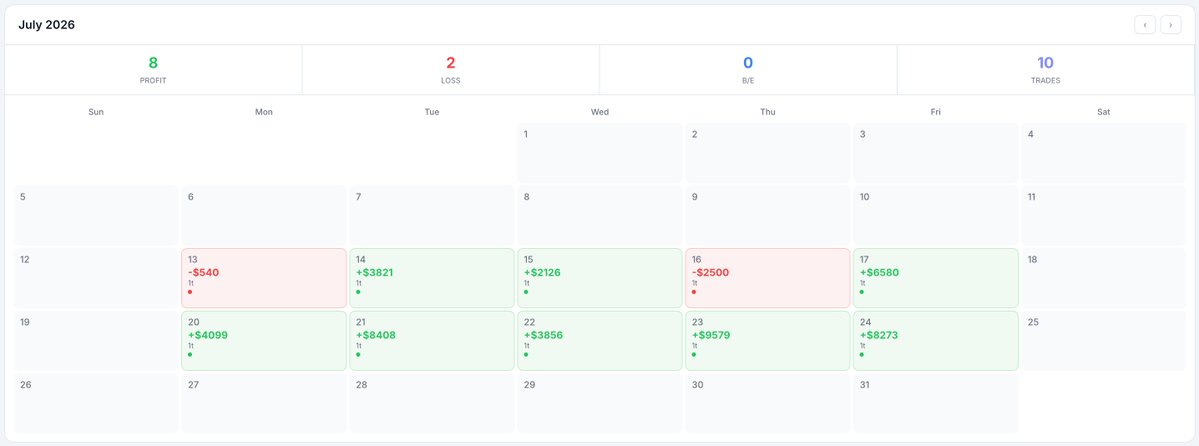Select the empty July 2 day cell
Screen dimensions: 1199x446
(x=768, y=153)
